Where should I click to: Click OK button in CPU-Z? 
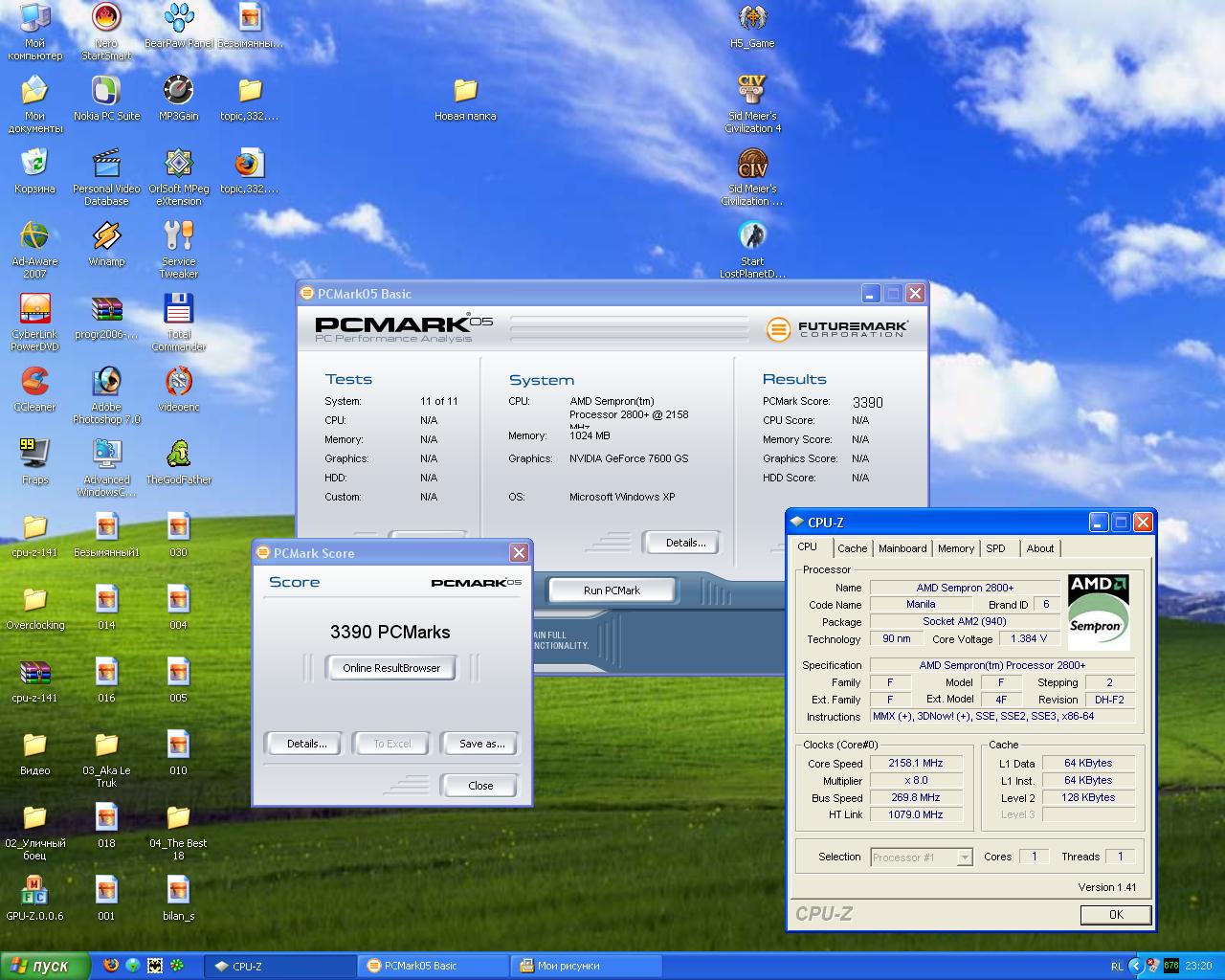[1116, 914]
